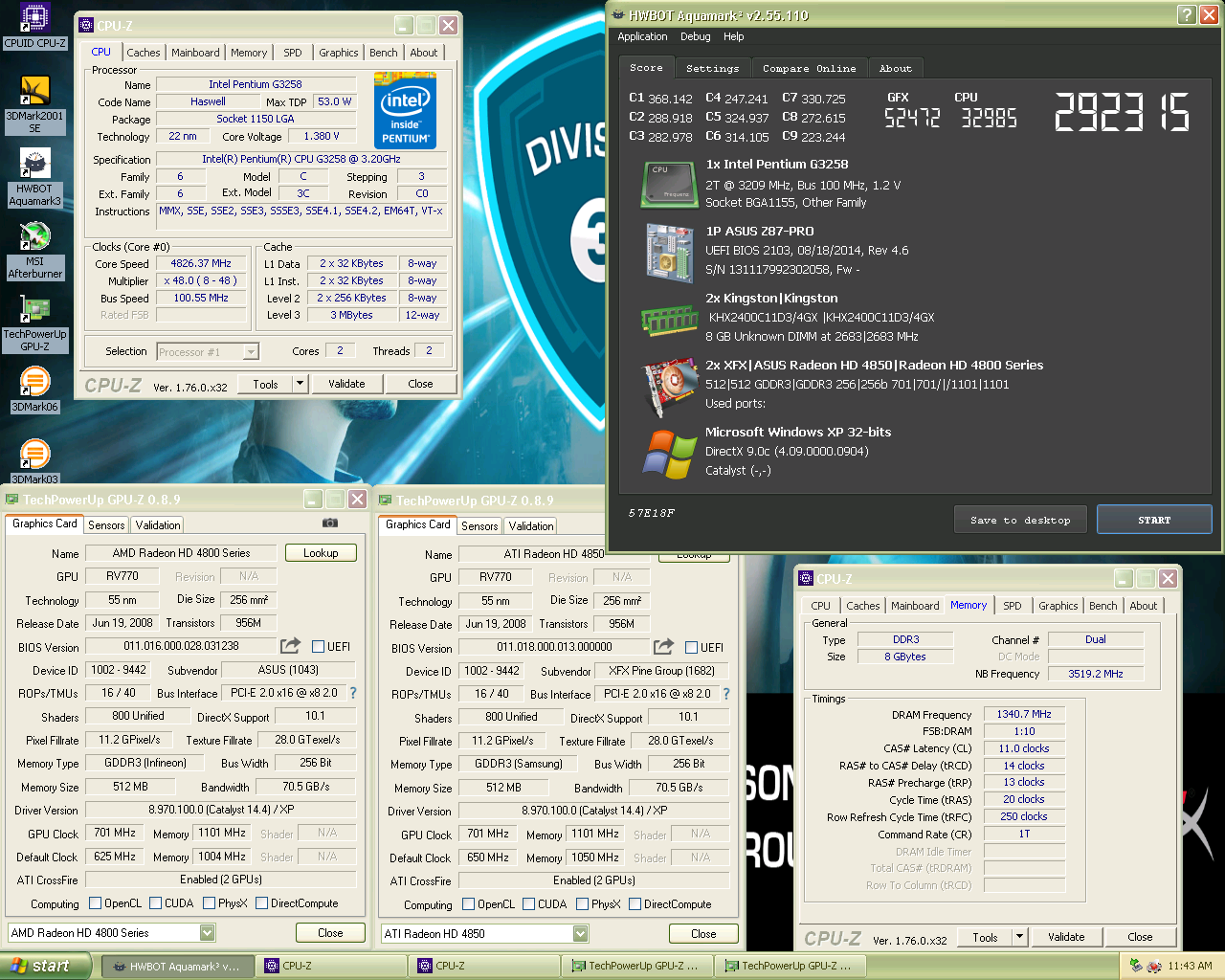Viewport: 1225px width, 980px height.
Task: Click Validate button in bottom CPU-Z window
Action: pyautogui.click(x=1066, y=937)
